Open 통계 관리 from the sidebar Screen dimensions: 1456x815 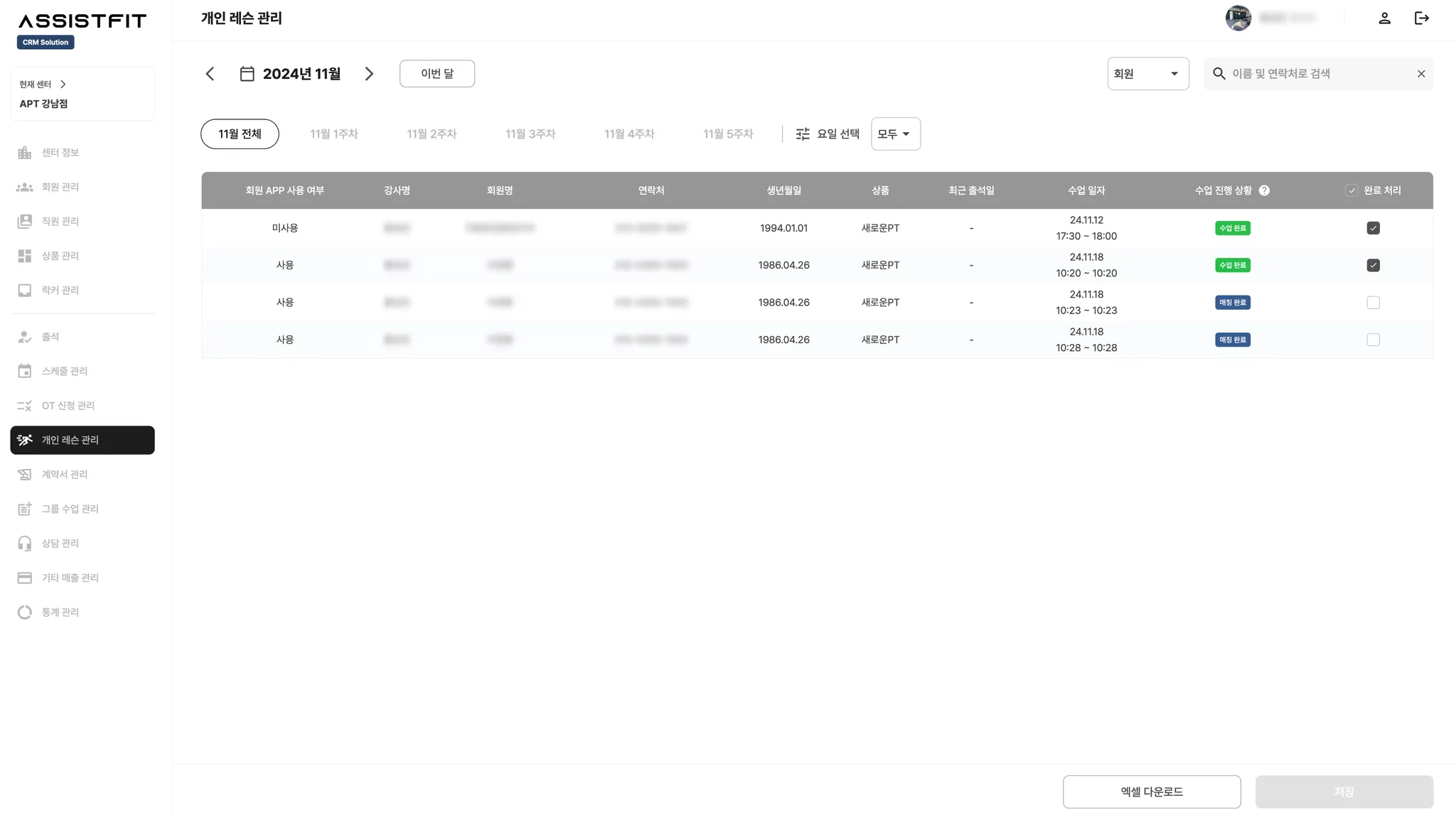60,612
